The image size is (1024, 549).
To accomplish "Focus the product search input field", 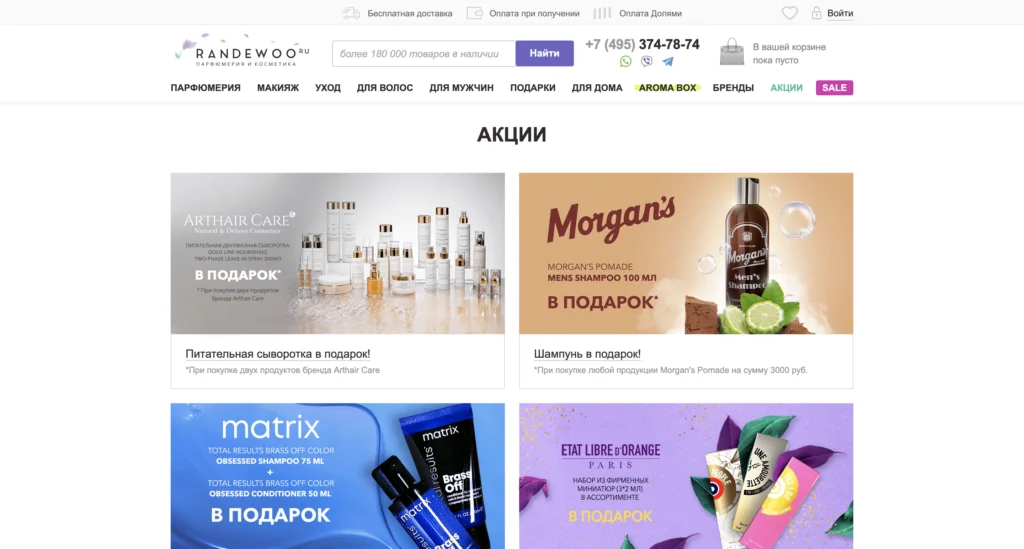I will click(x=424, y=54).
